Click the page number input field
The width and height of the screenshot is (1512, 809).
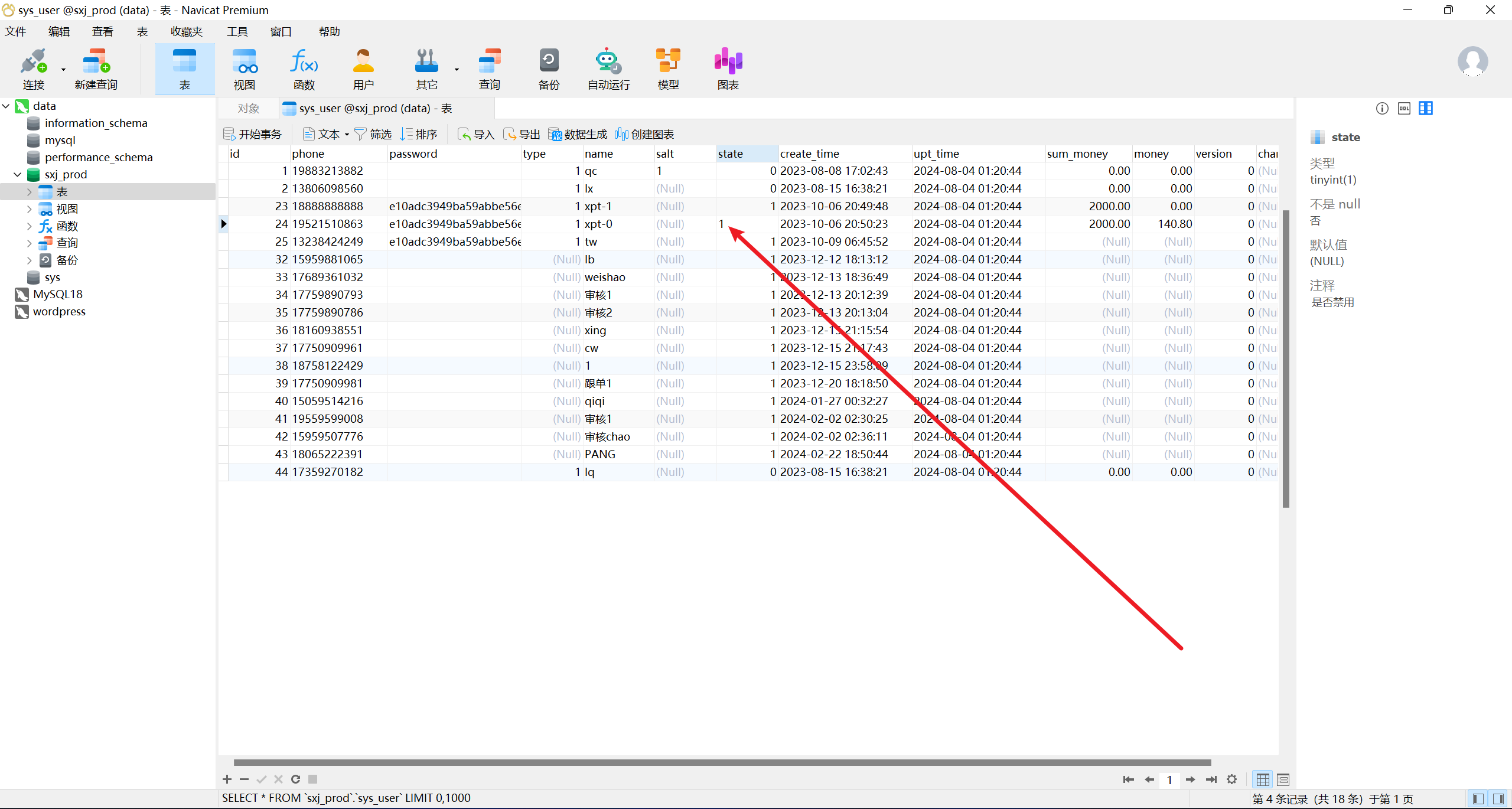click(x=1169, y=779)
